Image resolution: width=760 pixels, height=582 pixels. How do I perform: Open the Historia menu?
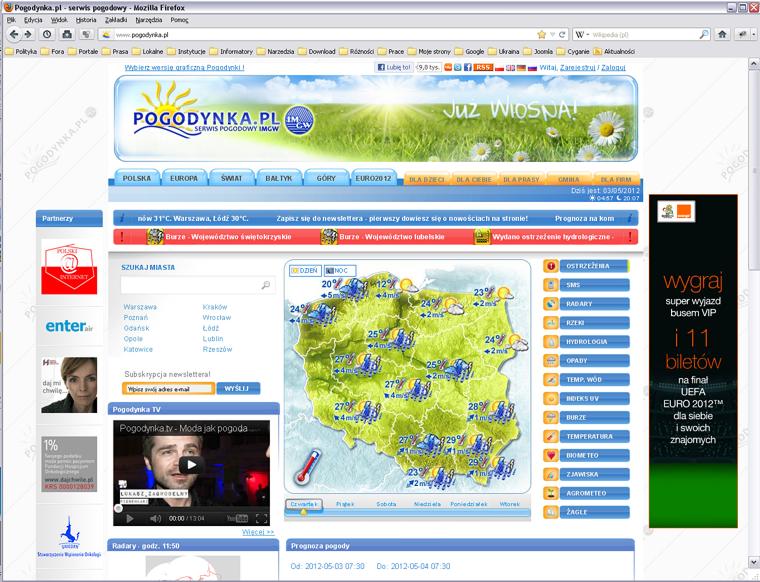pyautogui.click(x=86, y=20)
